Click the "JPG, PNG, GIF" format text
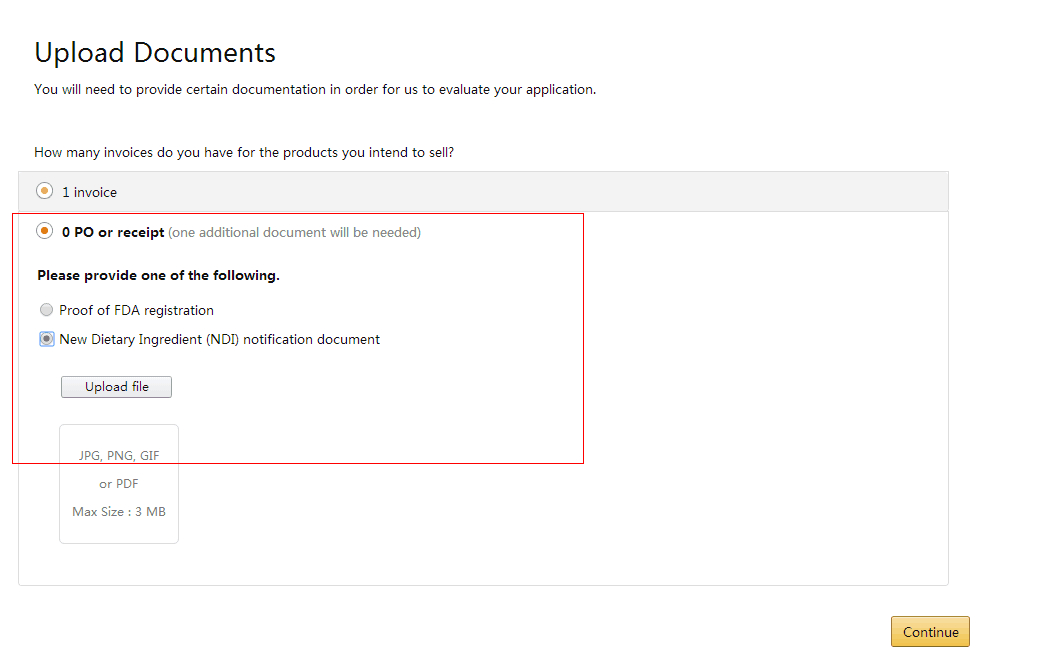The height and width of the screenshot is (657, 1050). click(119, 455)
